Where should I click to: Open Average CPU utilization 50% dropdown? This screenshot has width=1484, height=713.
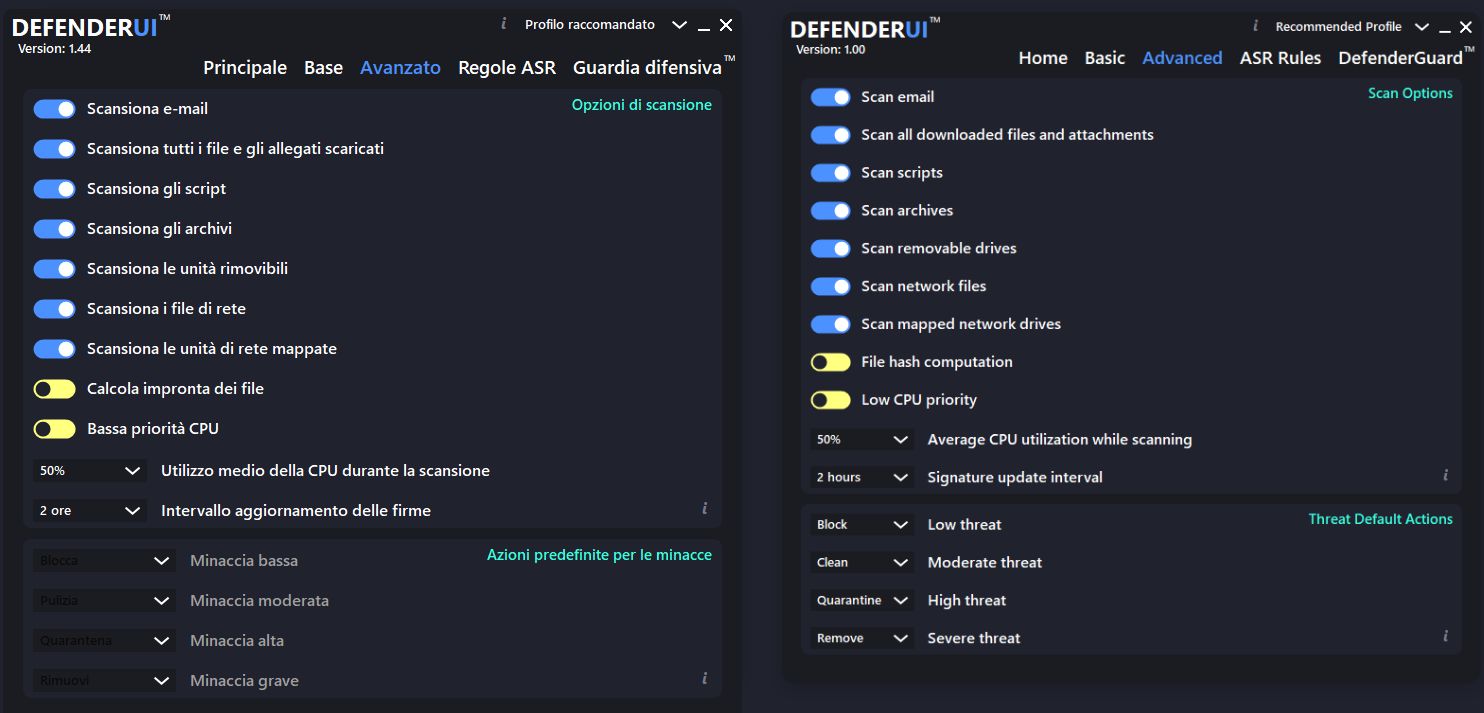coord(862,439)
